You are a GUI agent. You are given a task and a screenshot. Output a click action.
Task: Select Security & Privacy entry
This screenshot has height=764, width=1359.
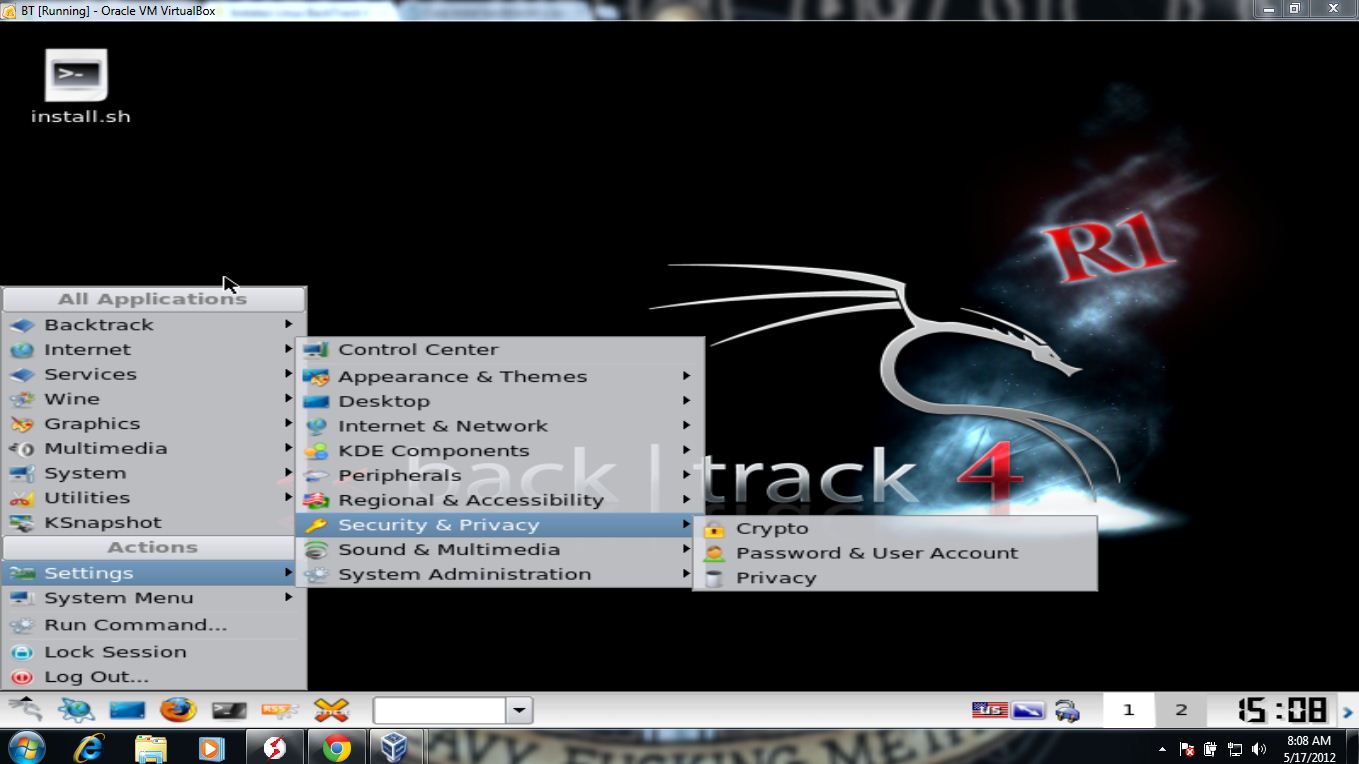(x=500, y=525)
